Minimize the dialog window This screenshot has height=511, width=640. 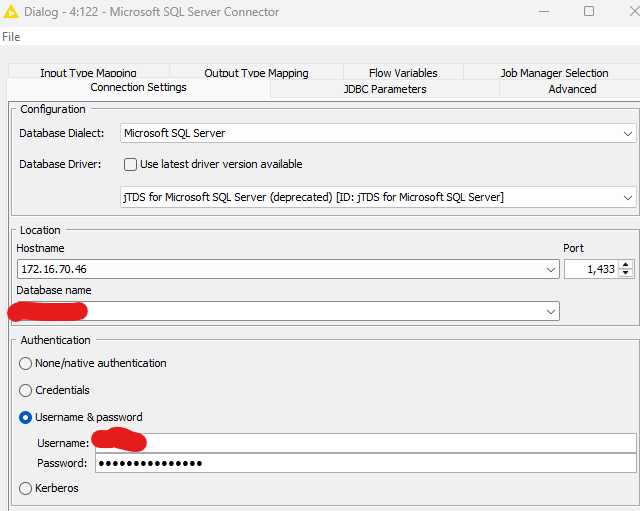[544, 11]
